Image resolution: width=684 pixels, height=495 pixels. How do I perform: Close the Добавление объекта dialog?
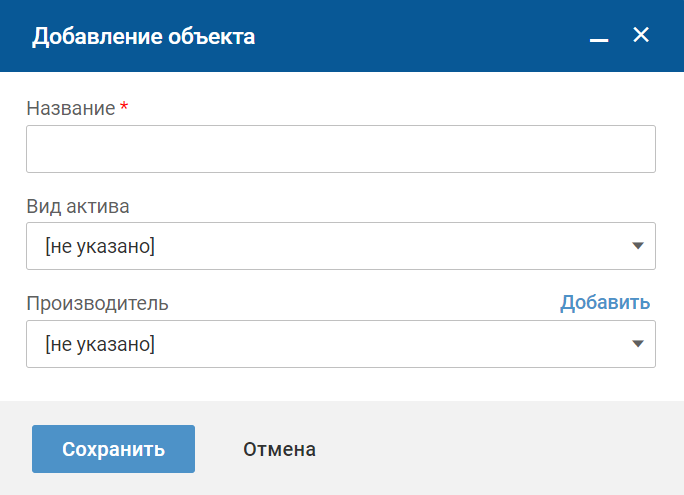tap(642, 36)
